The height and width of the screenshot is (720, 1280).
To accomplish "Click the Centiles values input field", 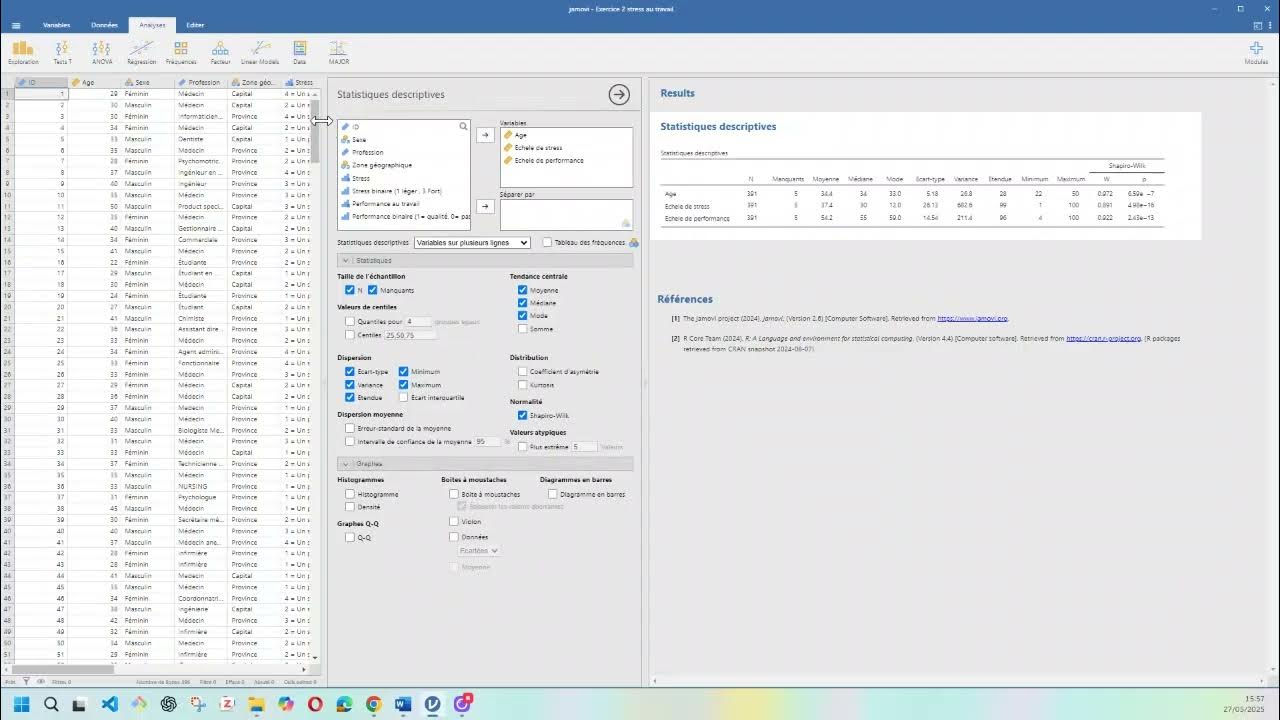I will pyautogui.click(x=409, y=335).
